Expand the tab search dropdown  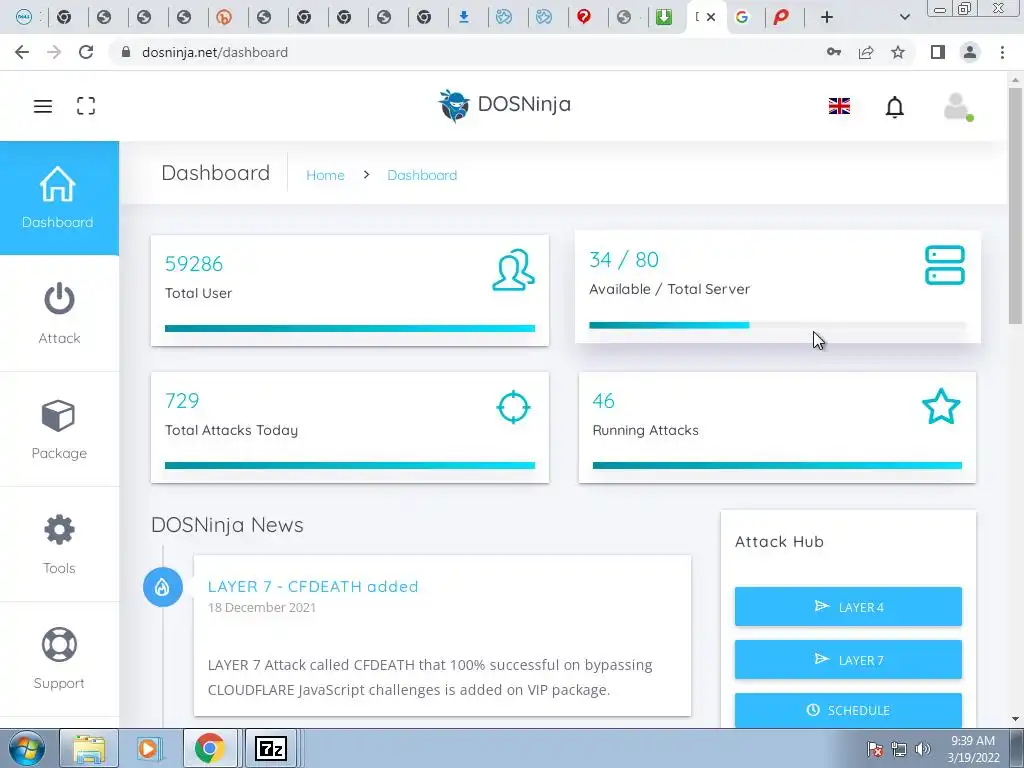click(x=904, y=18)
